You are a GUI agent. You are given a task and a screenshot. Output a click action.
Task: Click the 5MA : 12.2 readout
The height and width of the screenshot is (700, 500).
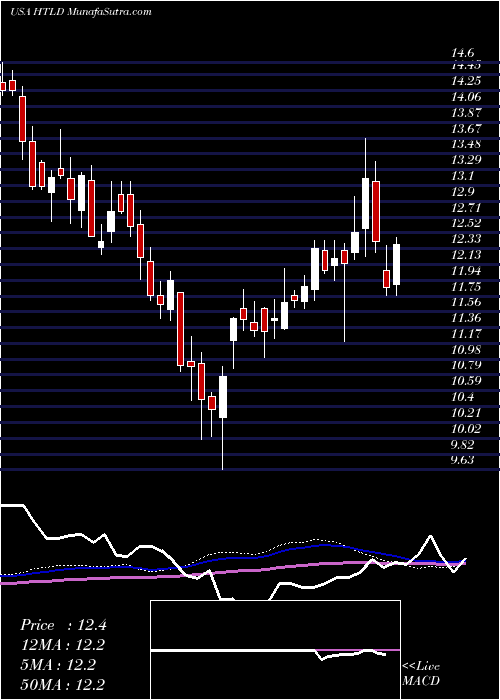[57, 665]
